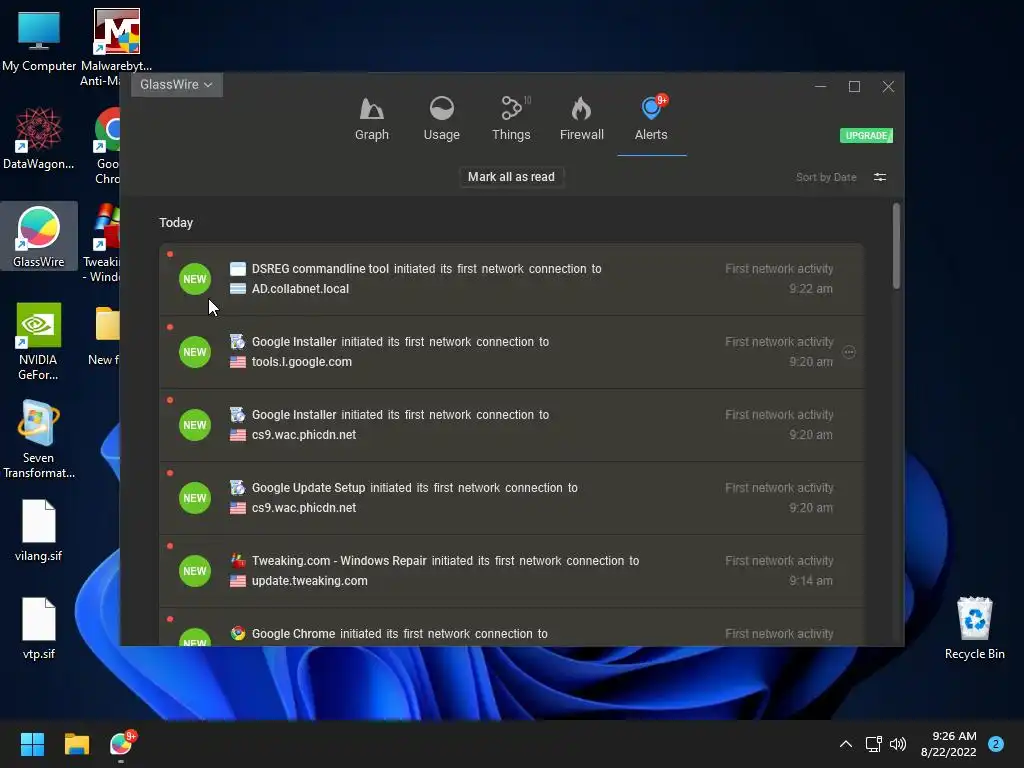Viewport: 1024px width, 768px height.
Task: Click NEW badge on DSREG commandline alert
Action: tap(195, 279)
